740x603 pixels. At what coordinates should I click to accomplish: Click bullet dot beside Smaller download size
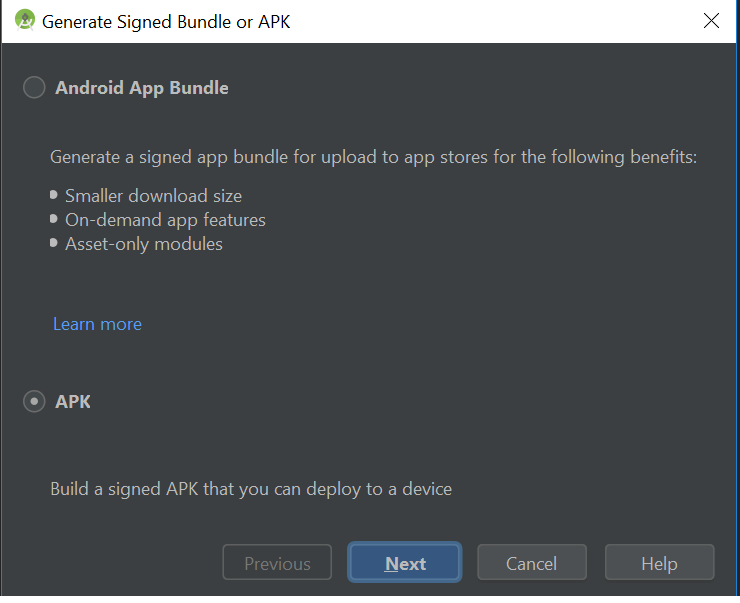coord(54,195)
